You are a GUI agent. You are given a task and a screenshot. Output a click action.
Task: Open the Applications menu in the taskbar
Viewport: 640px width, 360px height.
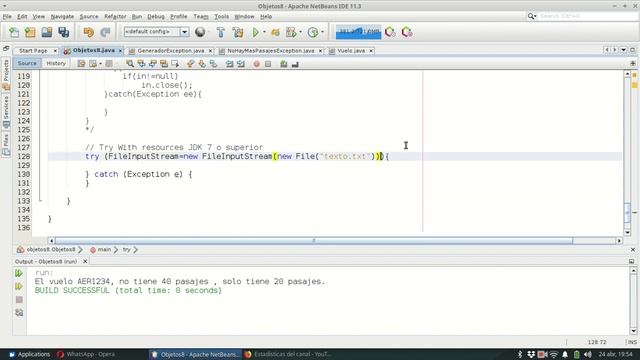pos(29,354)
